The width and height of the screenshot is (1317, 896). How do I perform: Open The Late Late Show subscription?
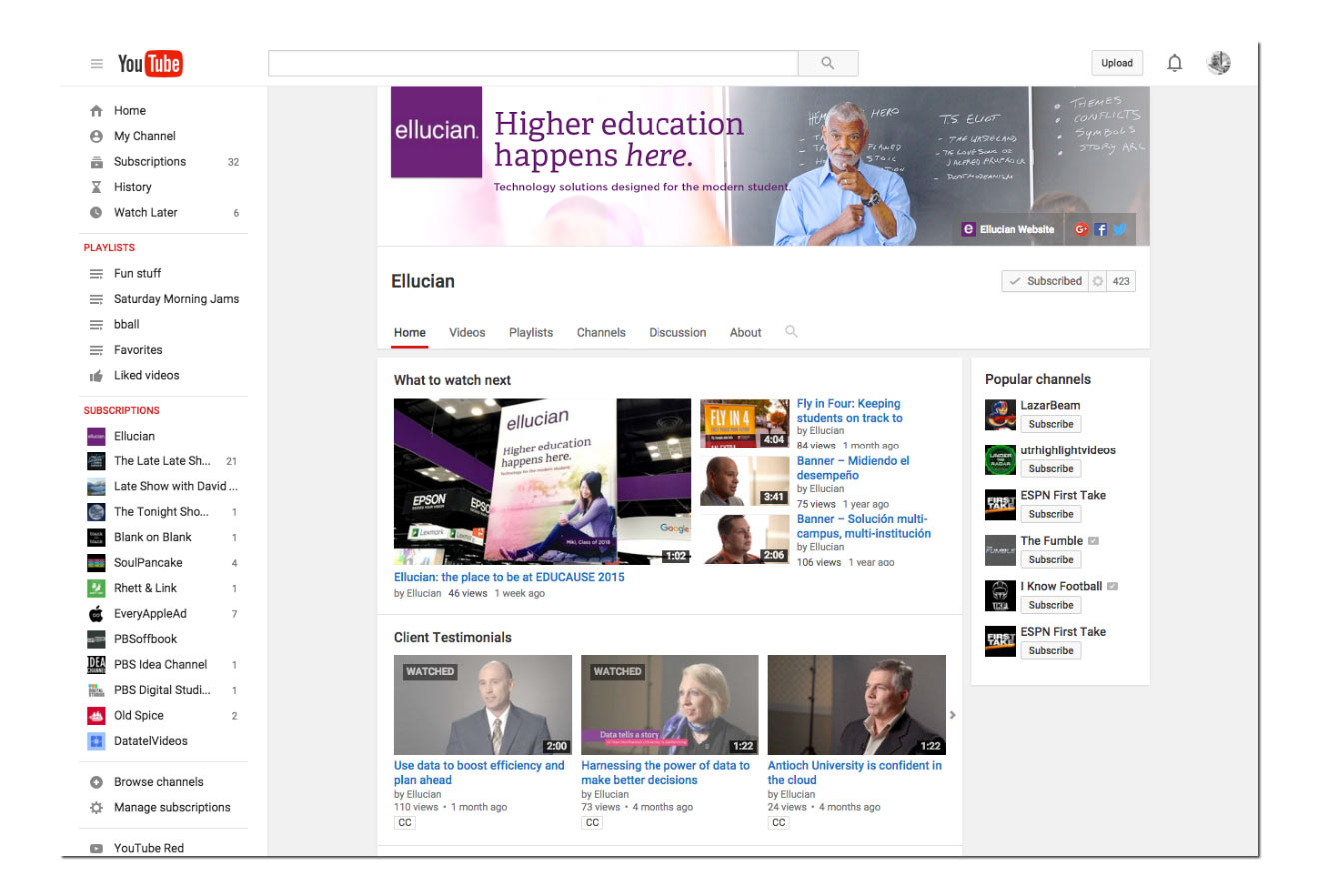point(162,461)
